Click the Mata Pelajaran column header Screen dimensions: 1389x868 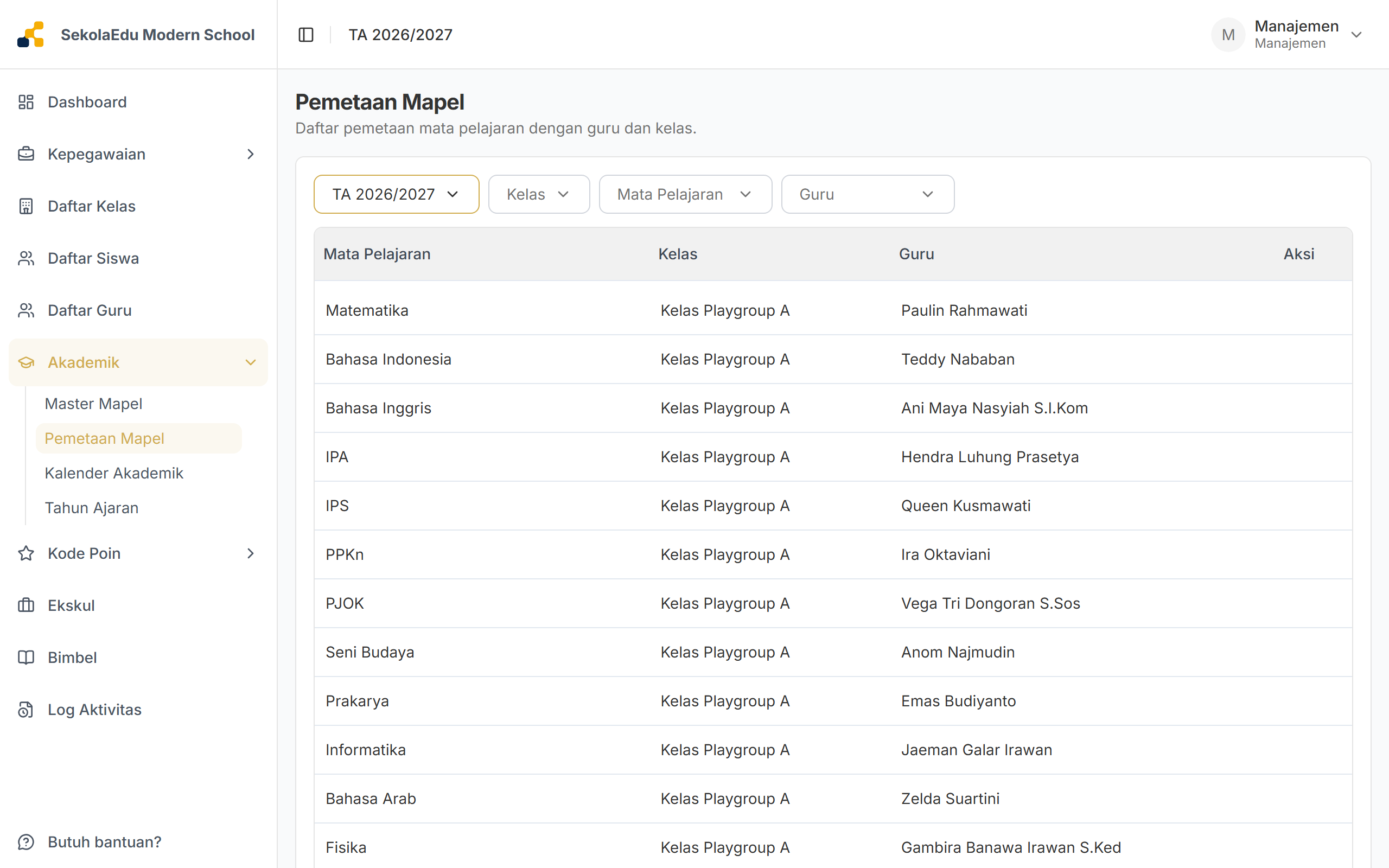click(x=377, y=254)
